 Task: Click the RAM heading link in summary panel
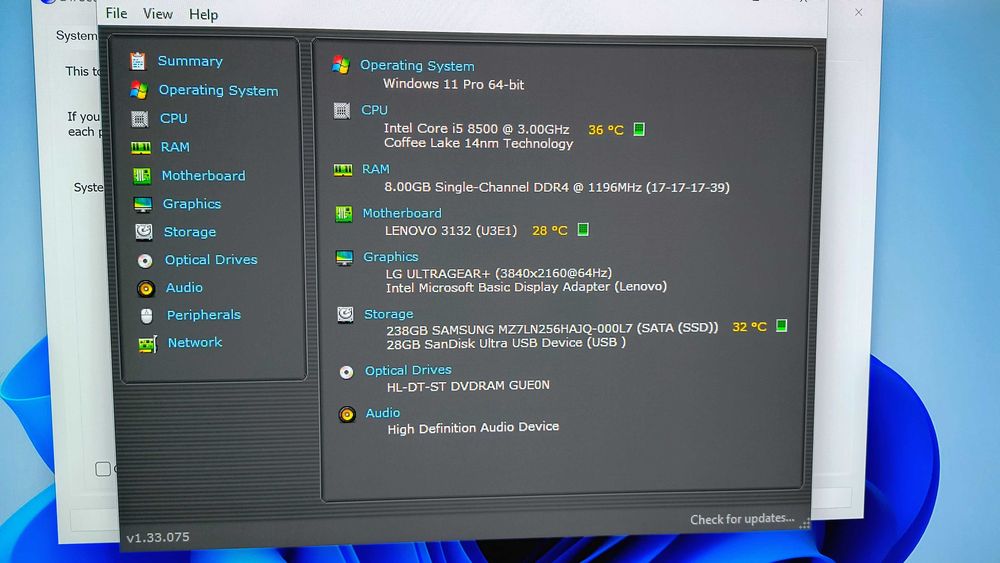point(376,169)
